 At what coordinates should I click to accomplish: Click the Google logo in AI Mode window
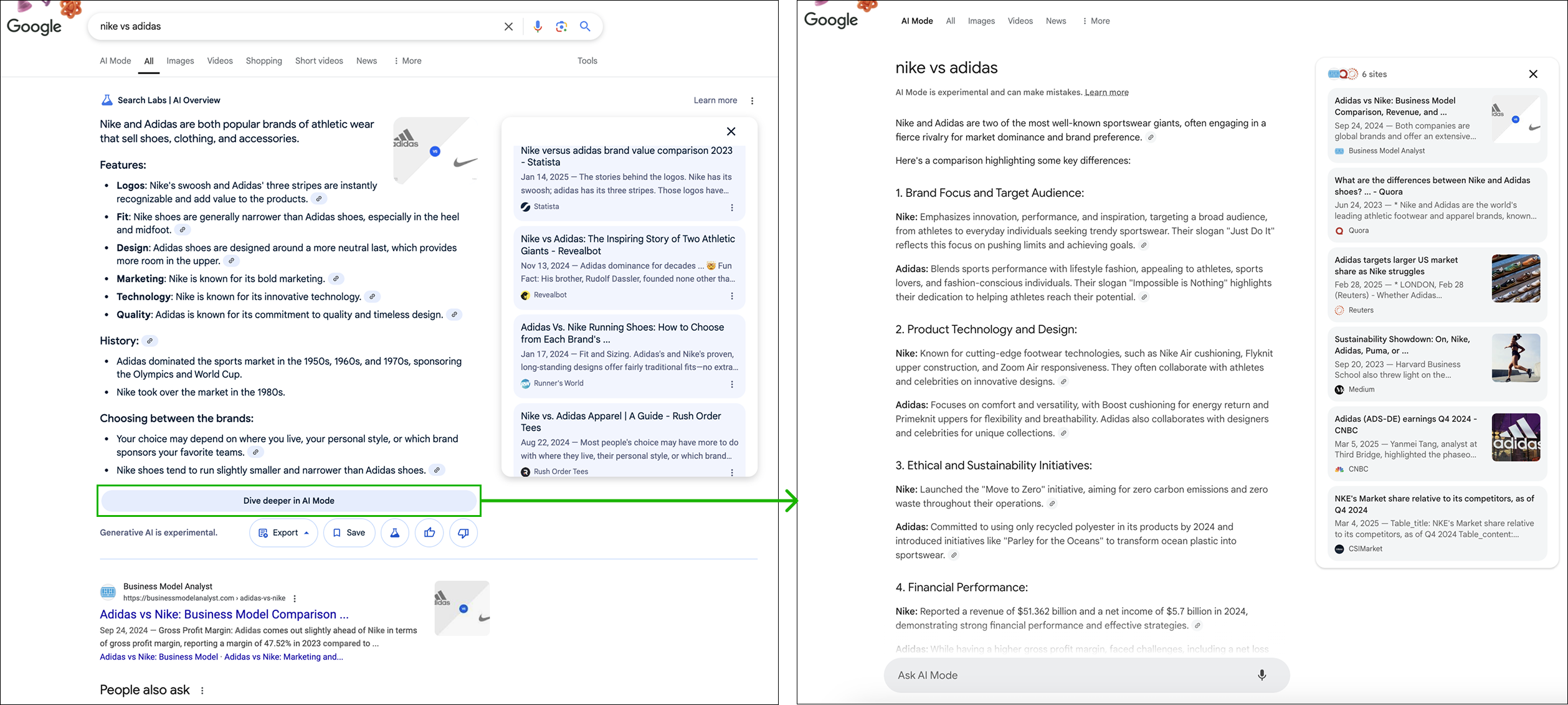[830, 21]
